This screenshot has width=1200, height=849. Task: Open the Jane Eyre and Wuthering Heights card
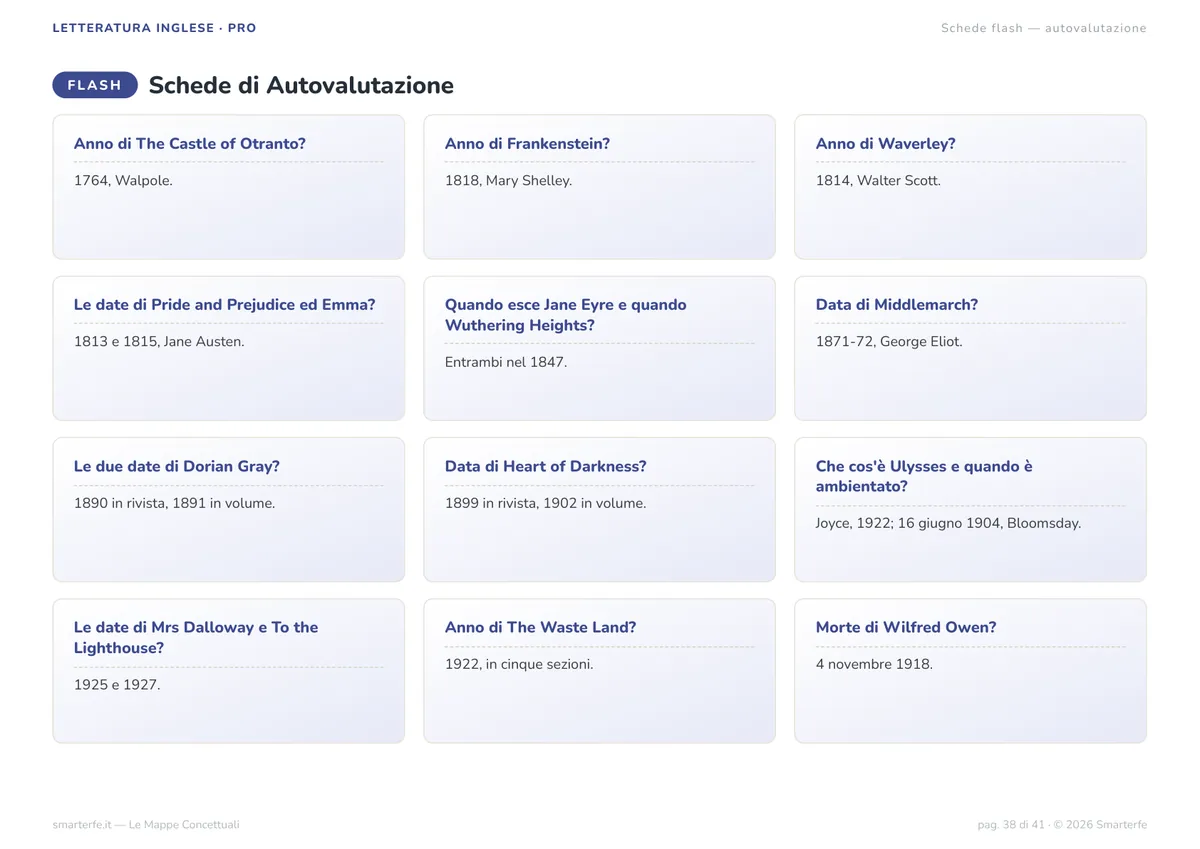pos(600,349)
